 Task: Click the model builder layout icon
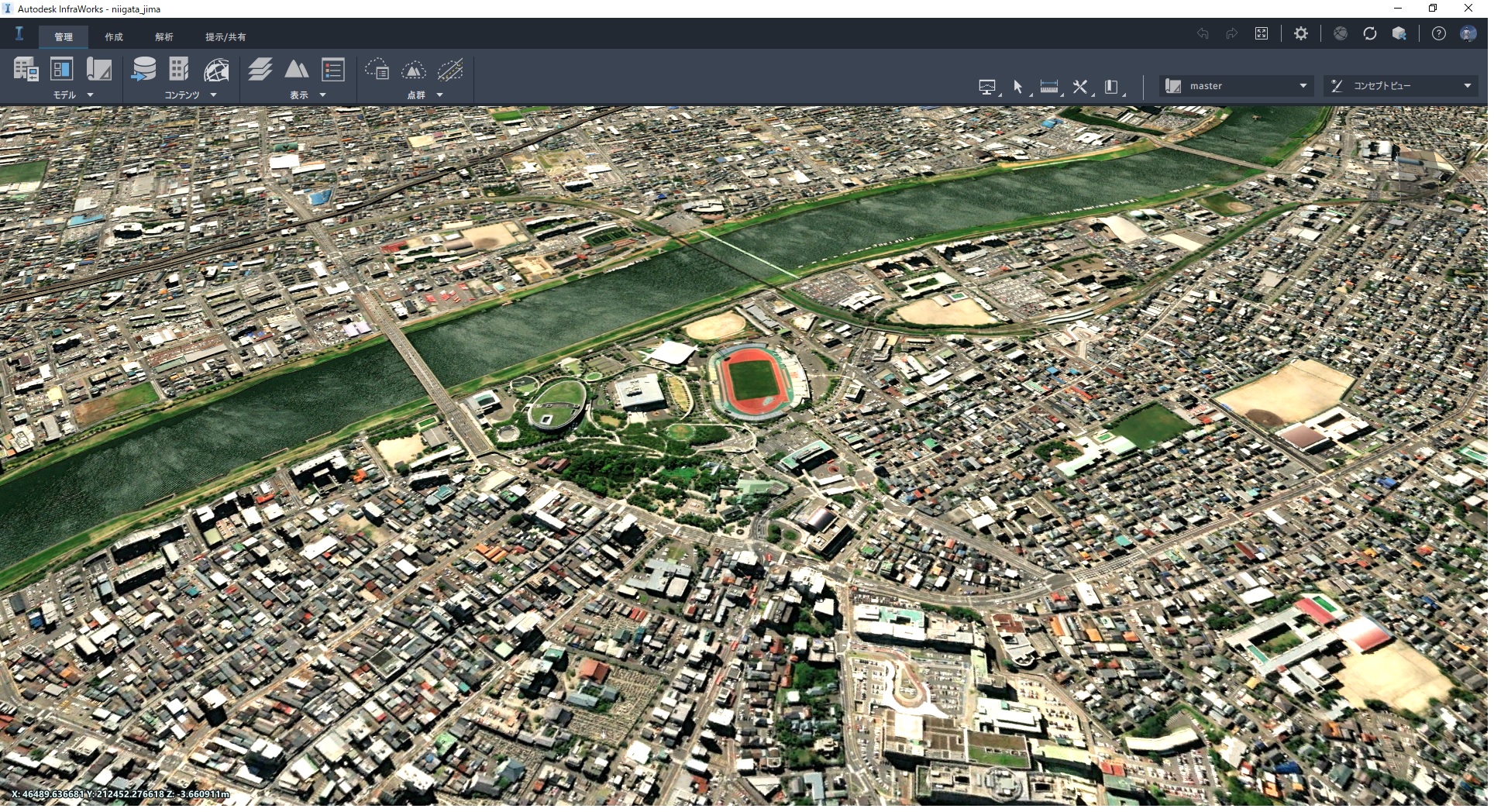tap(62, 70)
